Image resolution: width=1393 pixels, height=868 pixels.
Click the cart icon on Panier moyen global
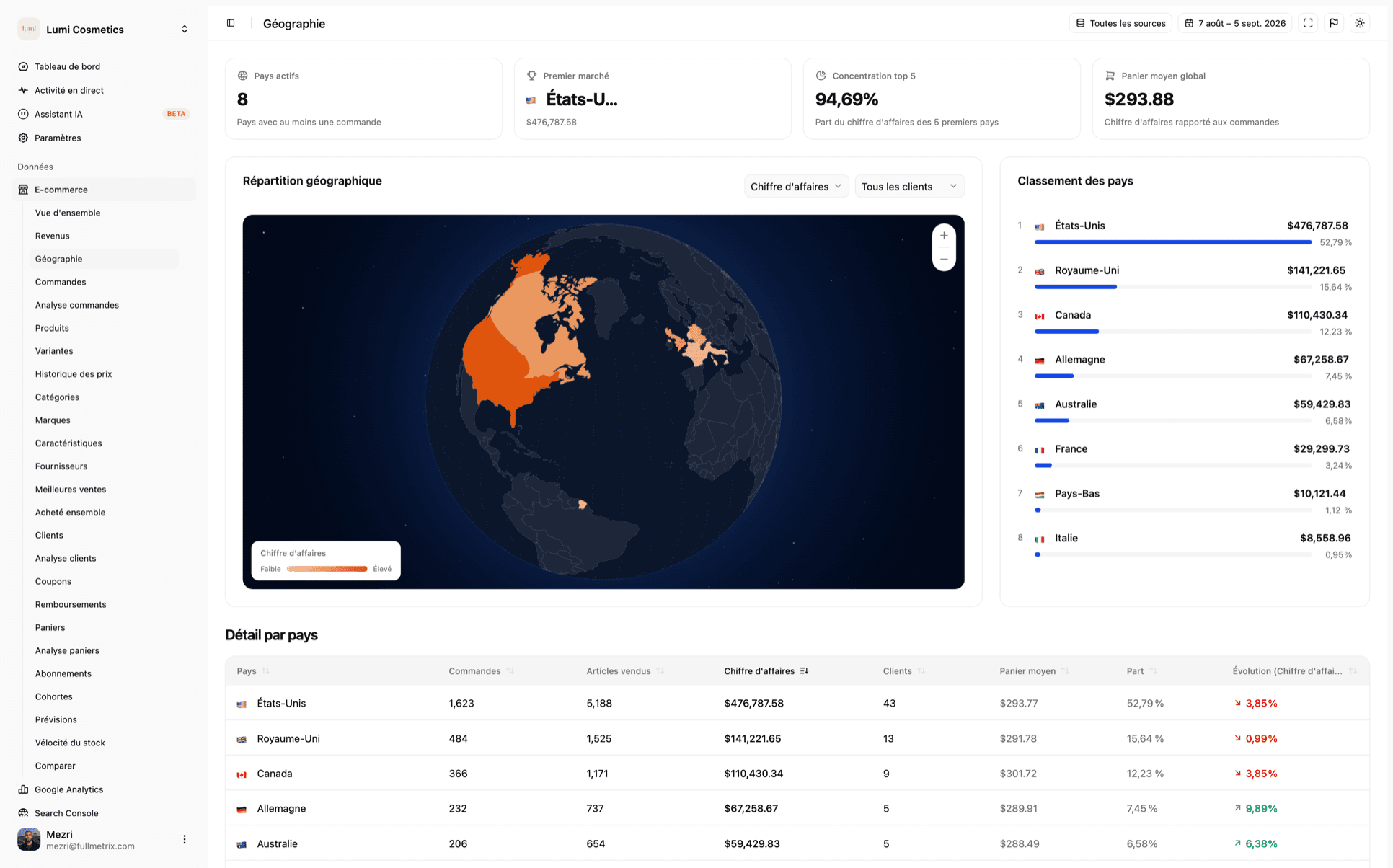[x=1110, y=76]
